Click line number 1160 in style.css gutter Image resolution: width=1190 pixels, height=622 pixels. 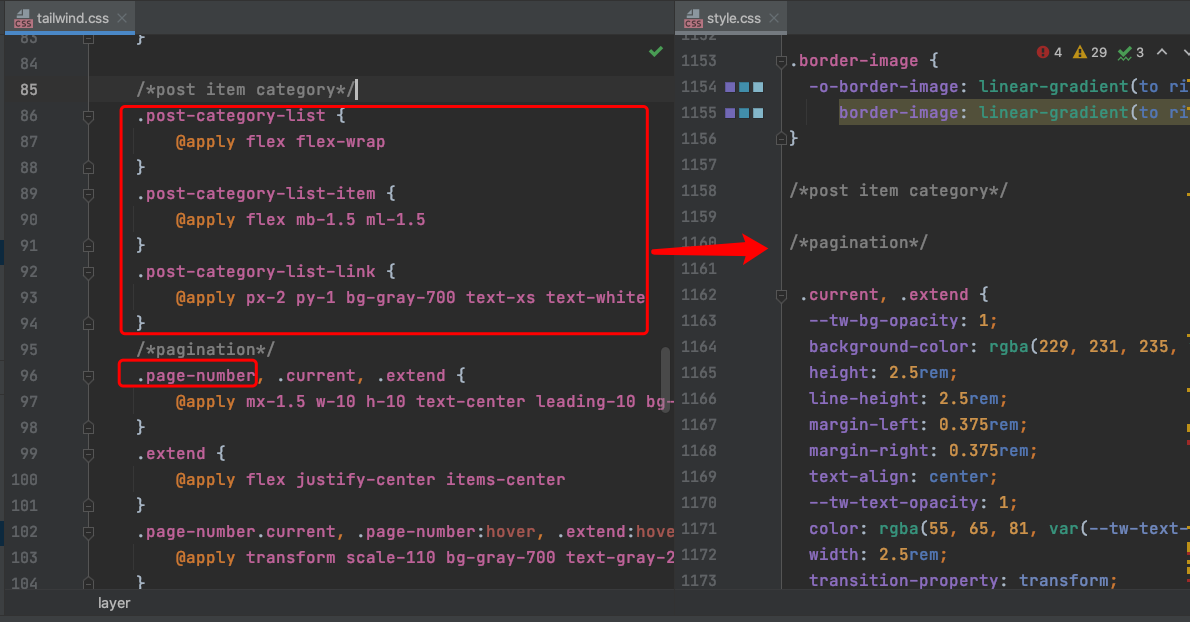coord(698,243)
